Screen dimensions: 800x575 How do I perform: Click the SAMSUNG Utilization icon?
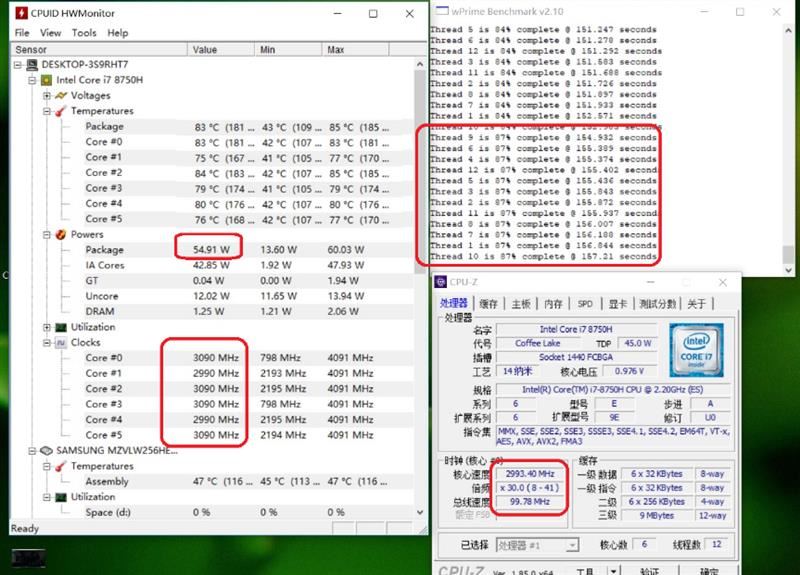61,497
